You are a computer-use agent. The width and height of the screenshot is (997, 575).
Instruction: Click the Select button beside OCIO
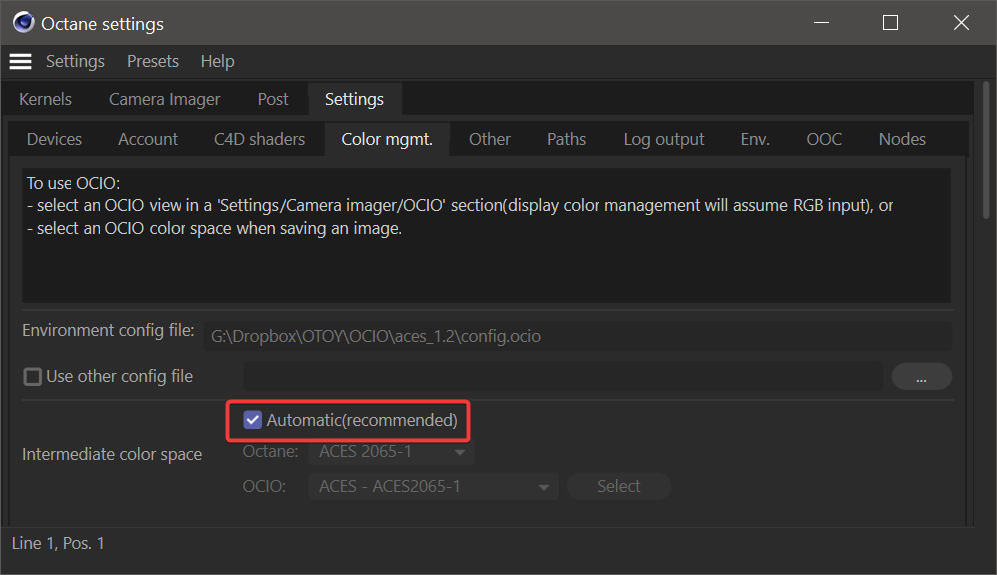[x=618, y=486]
